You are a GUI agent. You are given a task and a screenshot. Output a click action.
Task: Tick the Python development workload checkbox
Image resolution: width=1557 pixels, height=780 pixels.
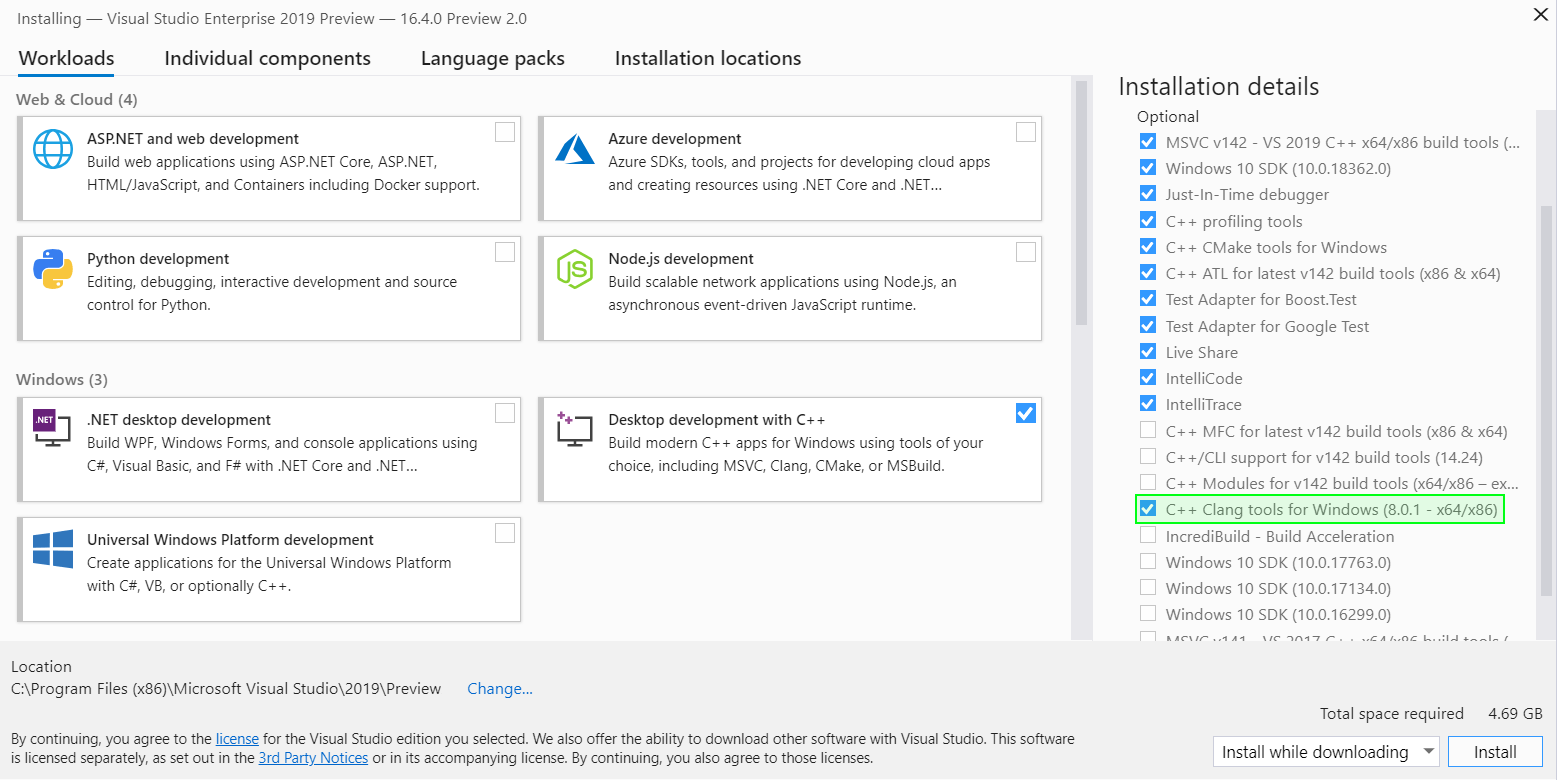(x=505, y=252)
